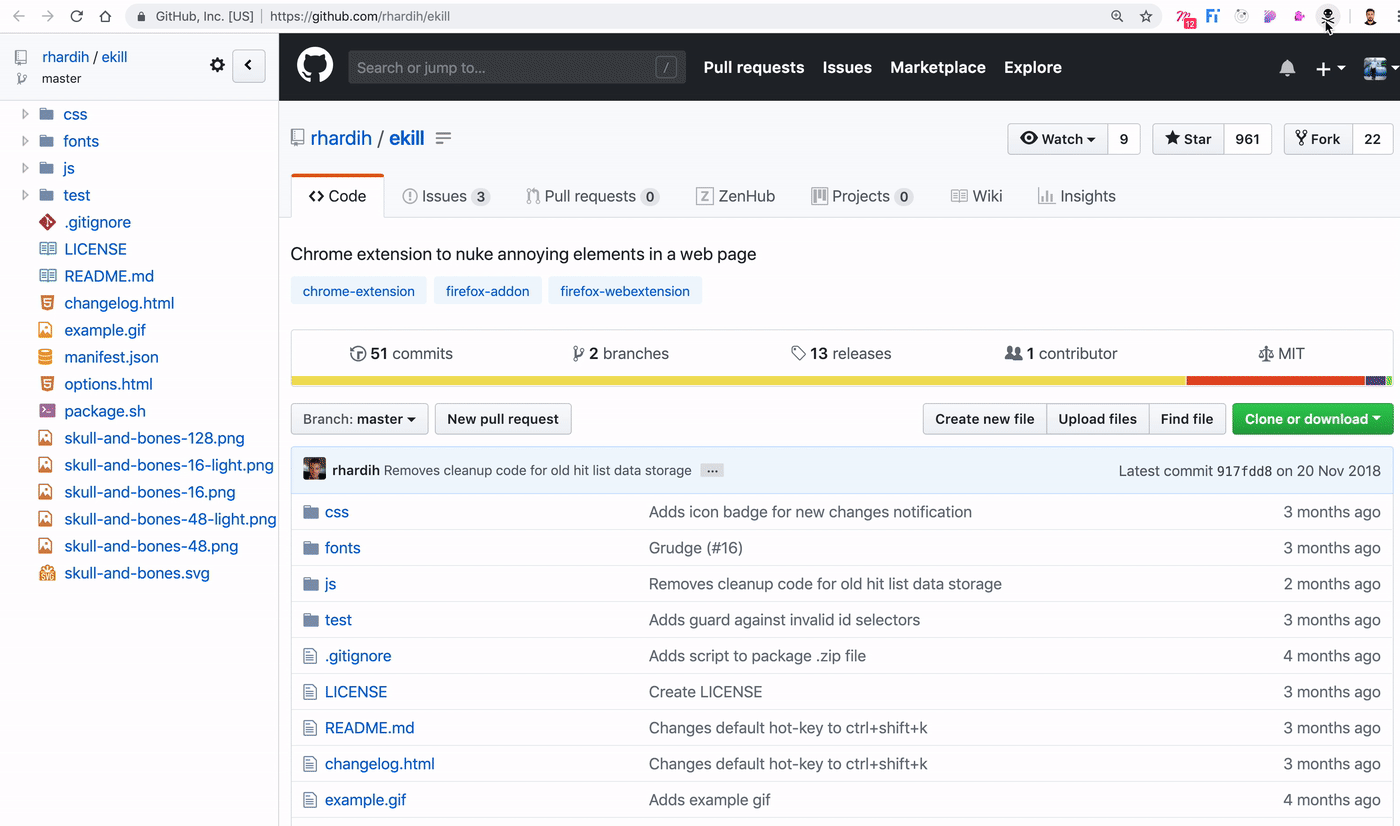1400x826 pixels.
Task: Open .gitignore in sidebar tree
Action: (97, 222)
